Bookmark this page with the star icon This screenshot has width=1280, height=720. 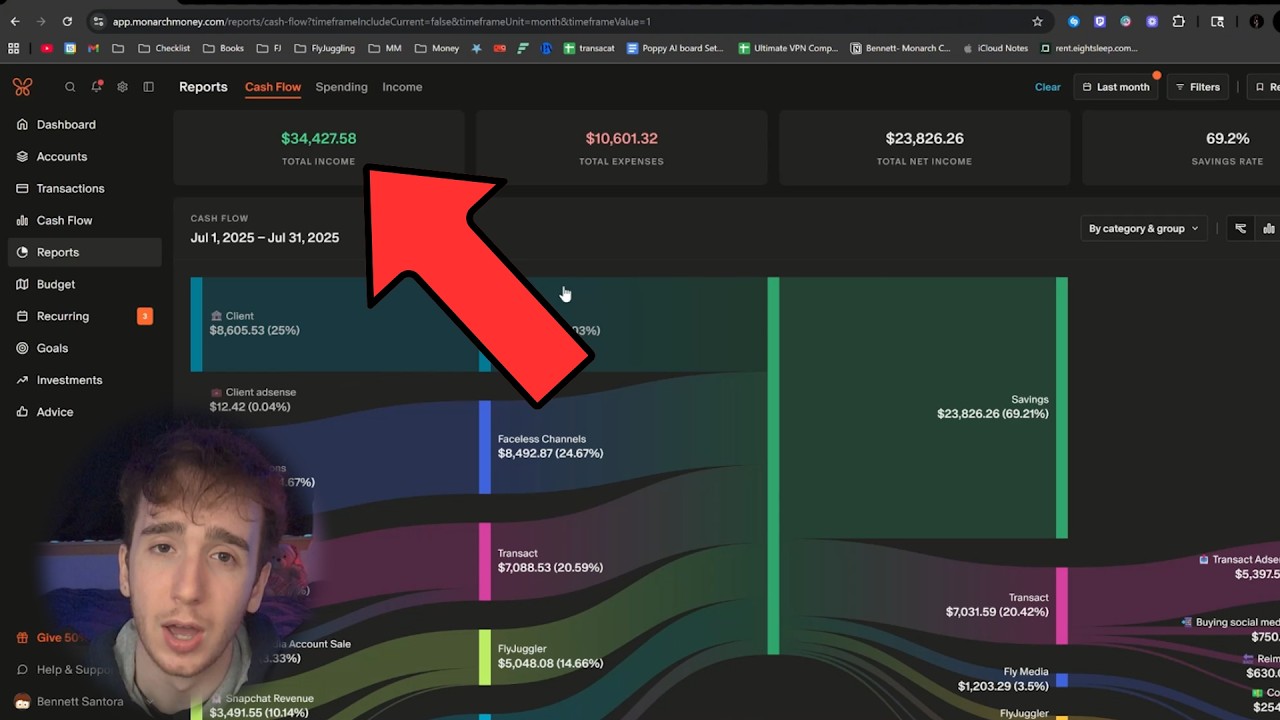[x=1037, y=21]
